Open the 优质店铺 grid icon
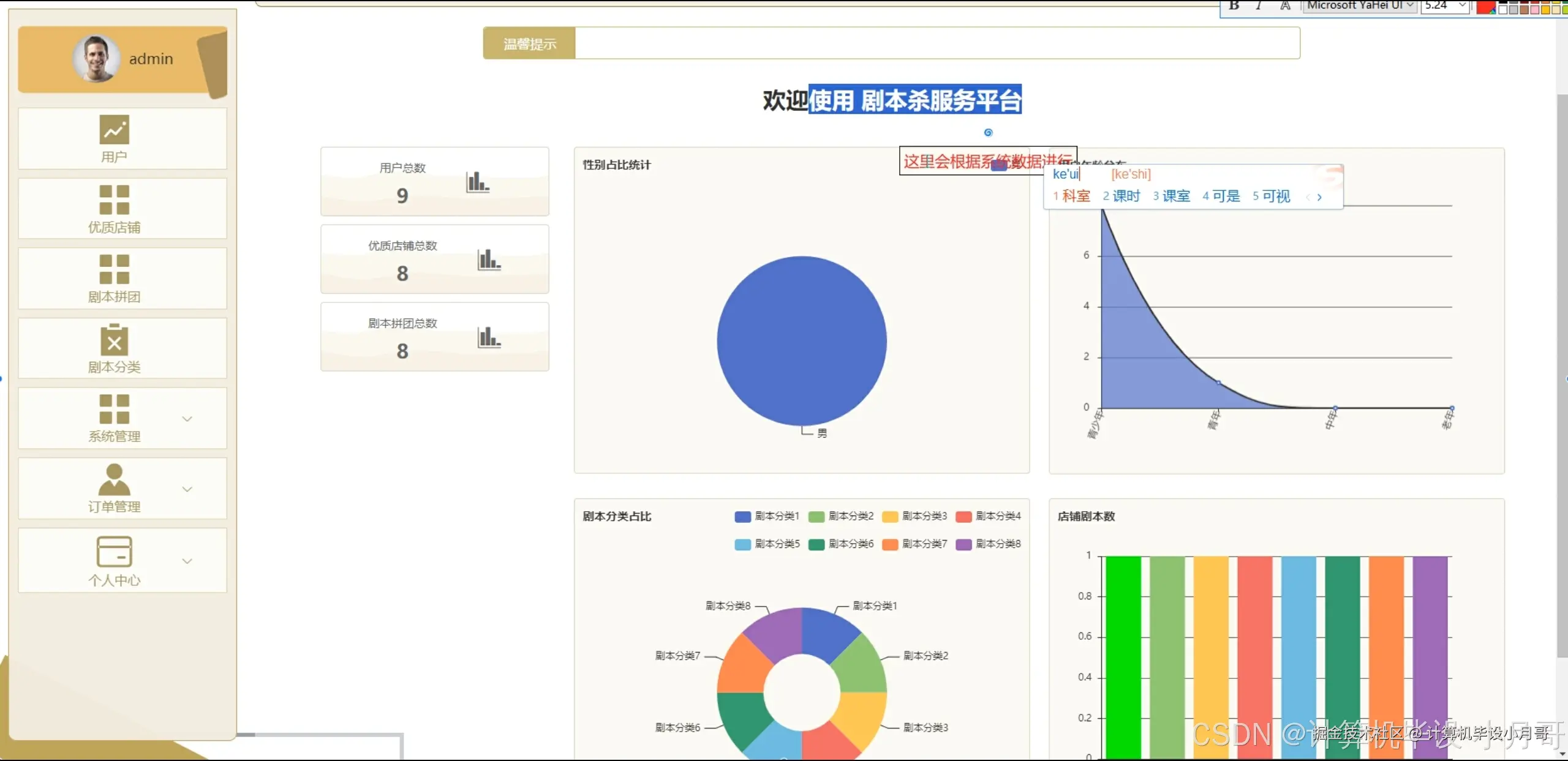This screenshot has height=761, width=1568. pyautogui.click(x=114, y=200)
